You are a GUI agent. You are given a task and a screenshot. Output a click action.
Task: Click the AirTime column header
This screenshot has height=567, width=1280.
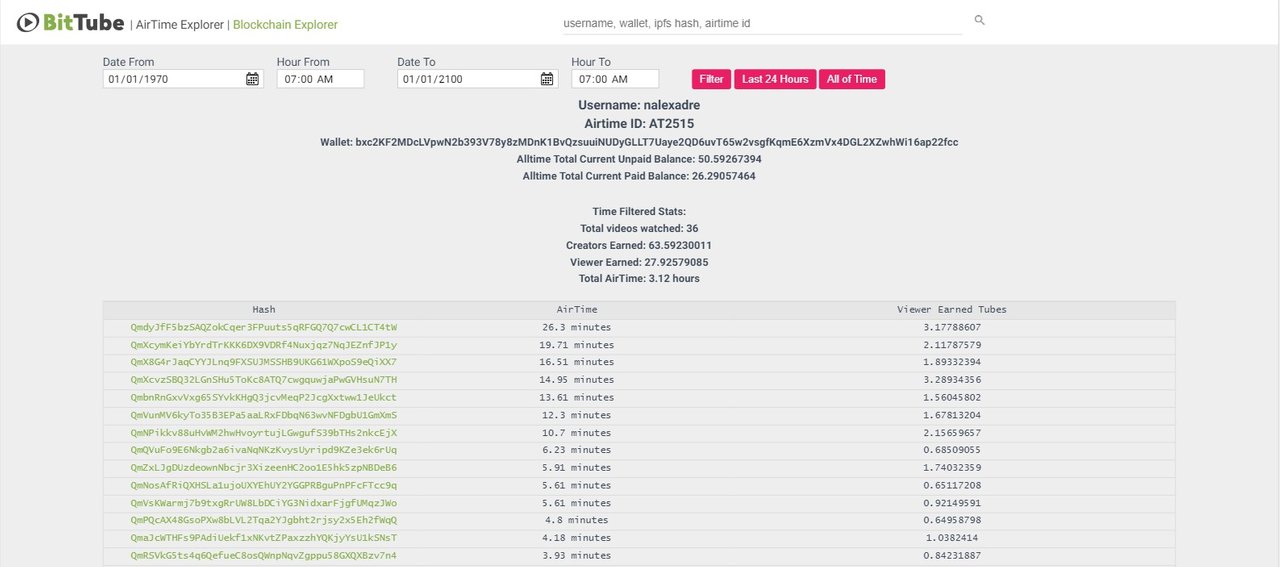577,310
